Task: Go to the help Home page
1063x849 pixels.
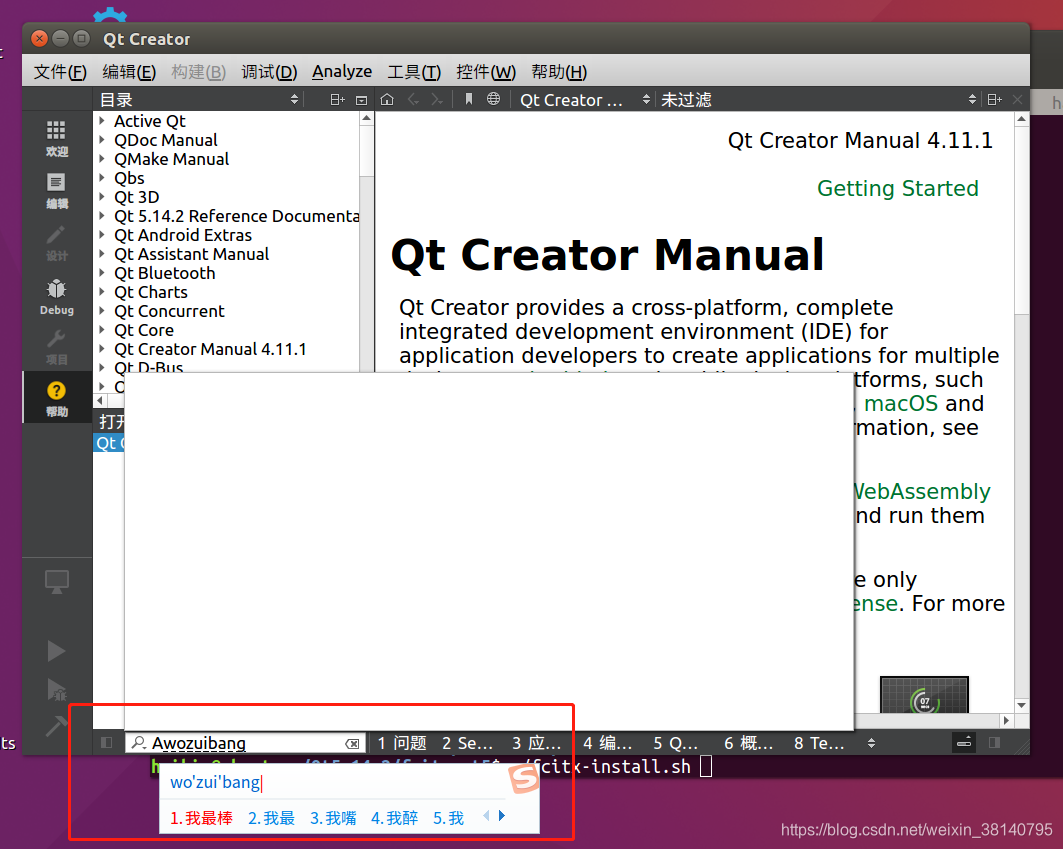Action: coord(387,100)
